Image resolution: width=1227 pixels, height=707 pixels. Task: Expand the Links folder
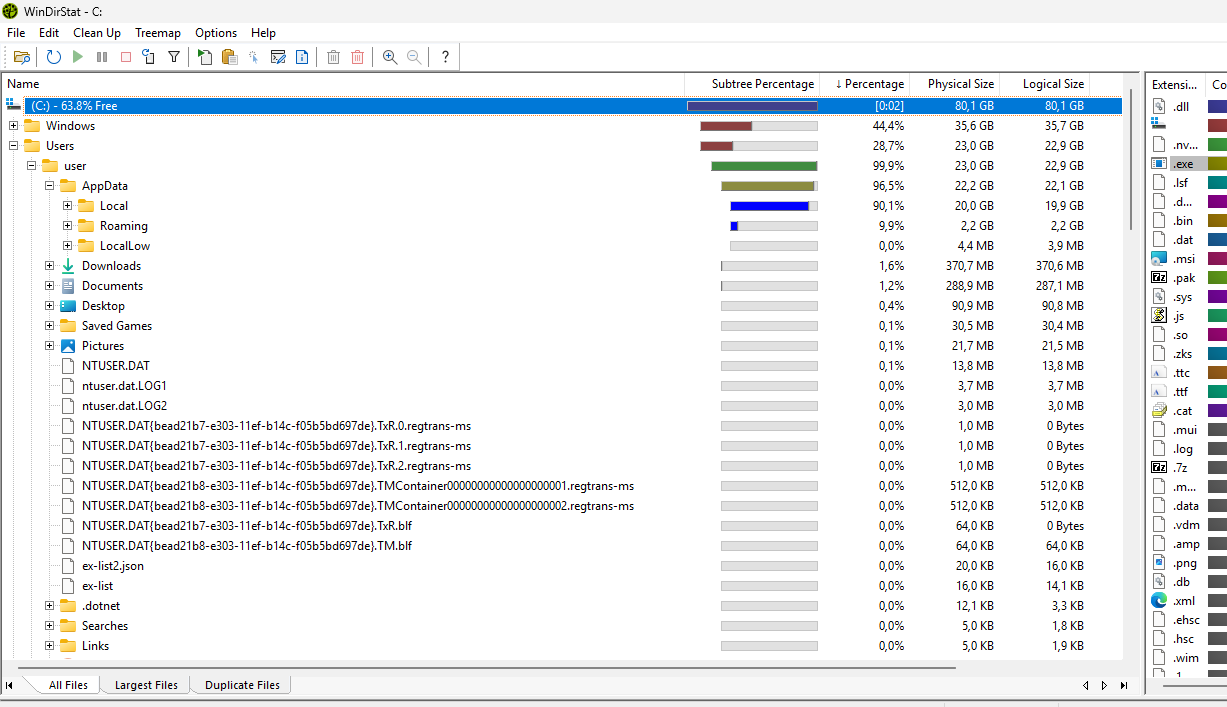point(50,646)
